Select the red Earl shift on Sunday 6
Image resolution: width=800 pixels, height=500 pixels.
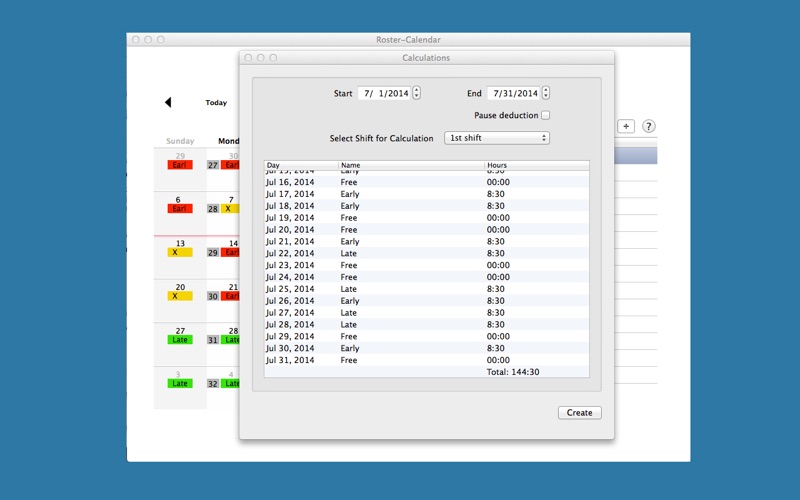coord(180,209)
